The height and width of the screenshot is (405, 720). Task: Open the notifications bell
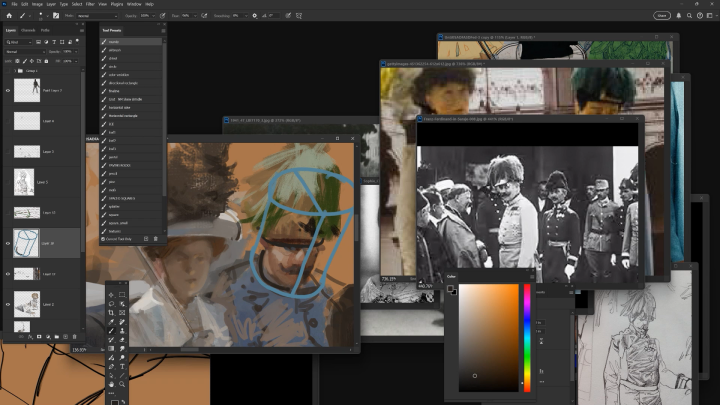[679, 16]
